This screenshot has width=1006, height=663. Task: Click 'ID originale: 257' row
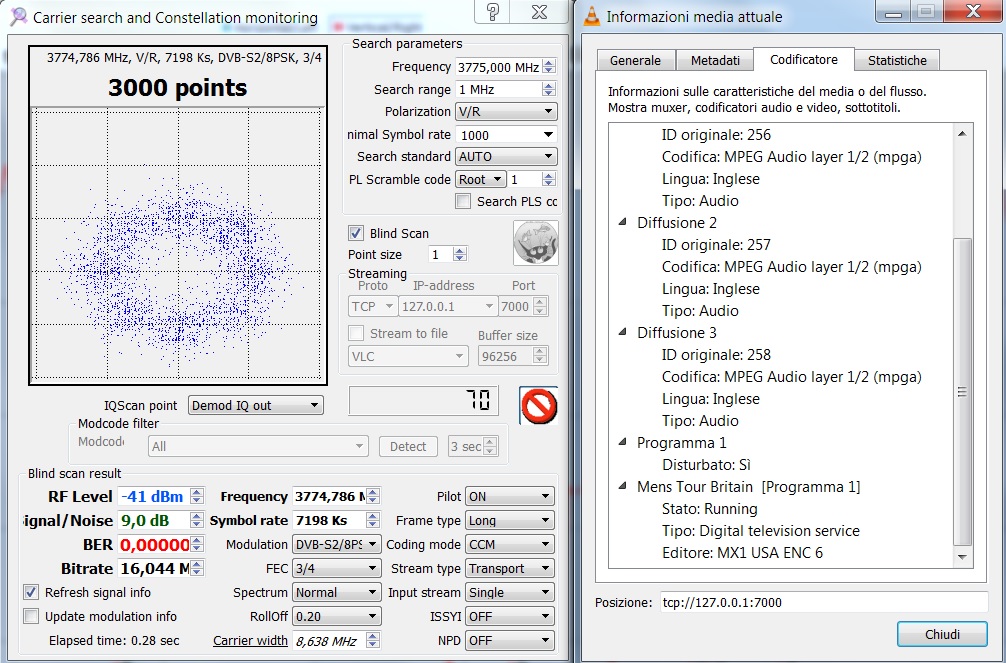click(x=716, y=245)
